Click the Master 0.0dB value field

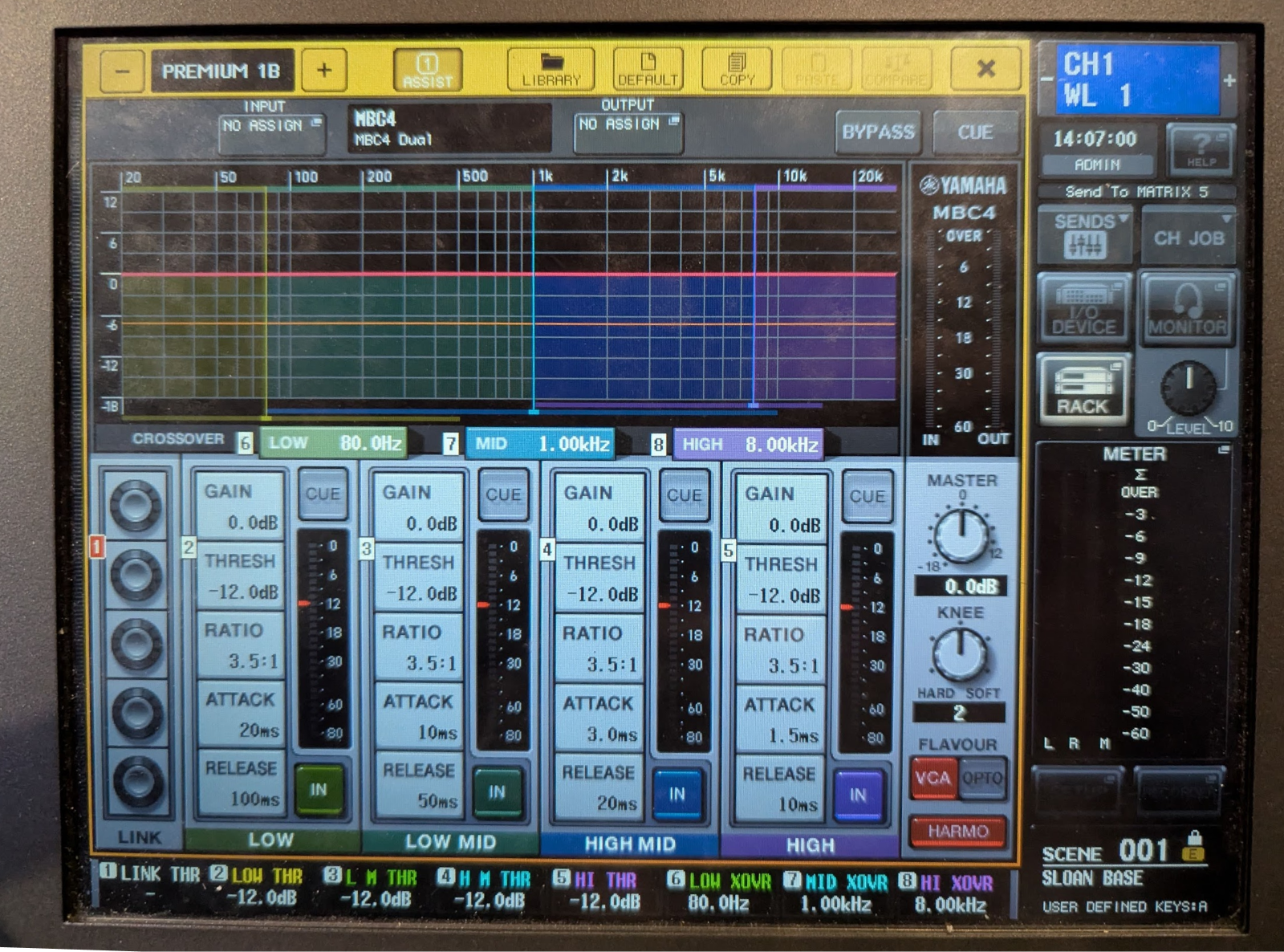click(961, 586)
